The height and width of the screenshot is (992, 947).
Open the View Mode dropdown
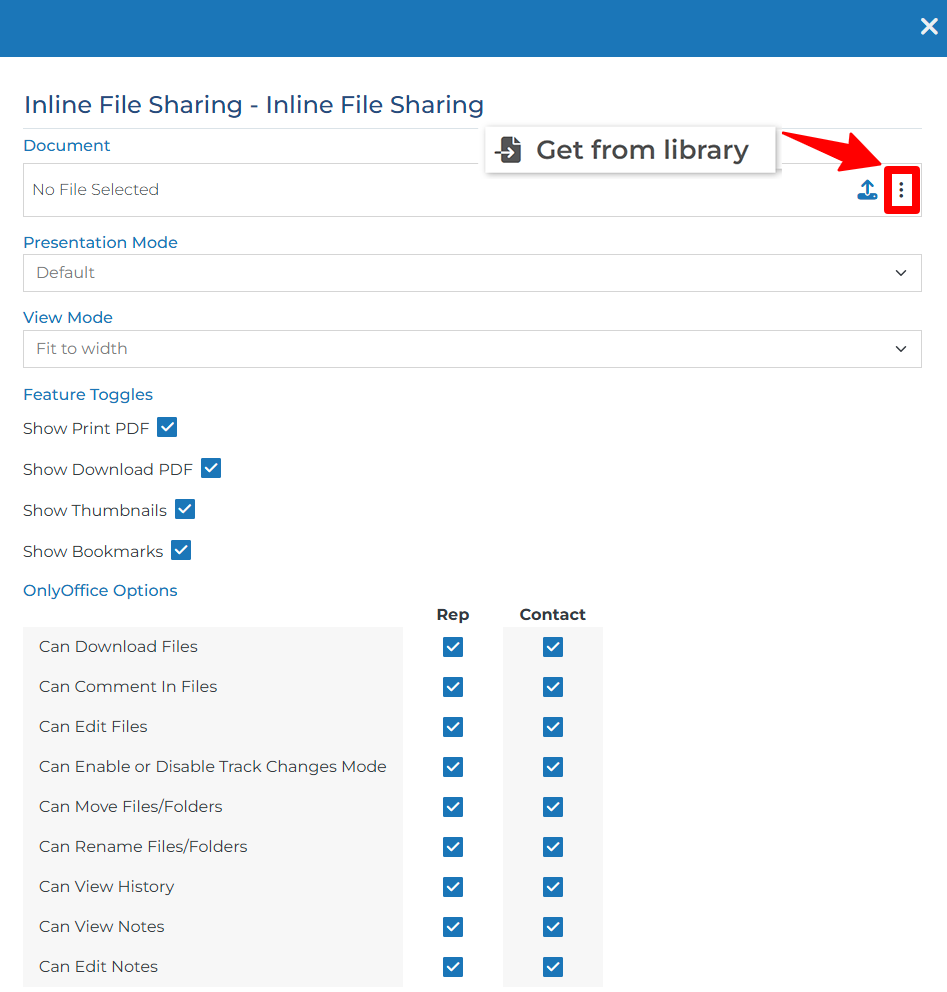472,349
